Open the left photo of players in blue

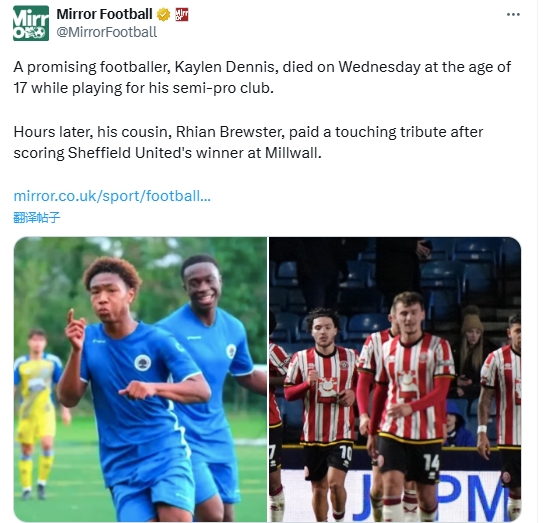[140, 379]
